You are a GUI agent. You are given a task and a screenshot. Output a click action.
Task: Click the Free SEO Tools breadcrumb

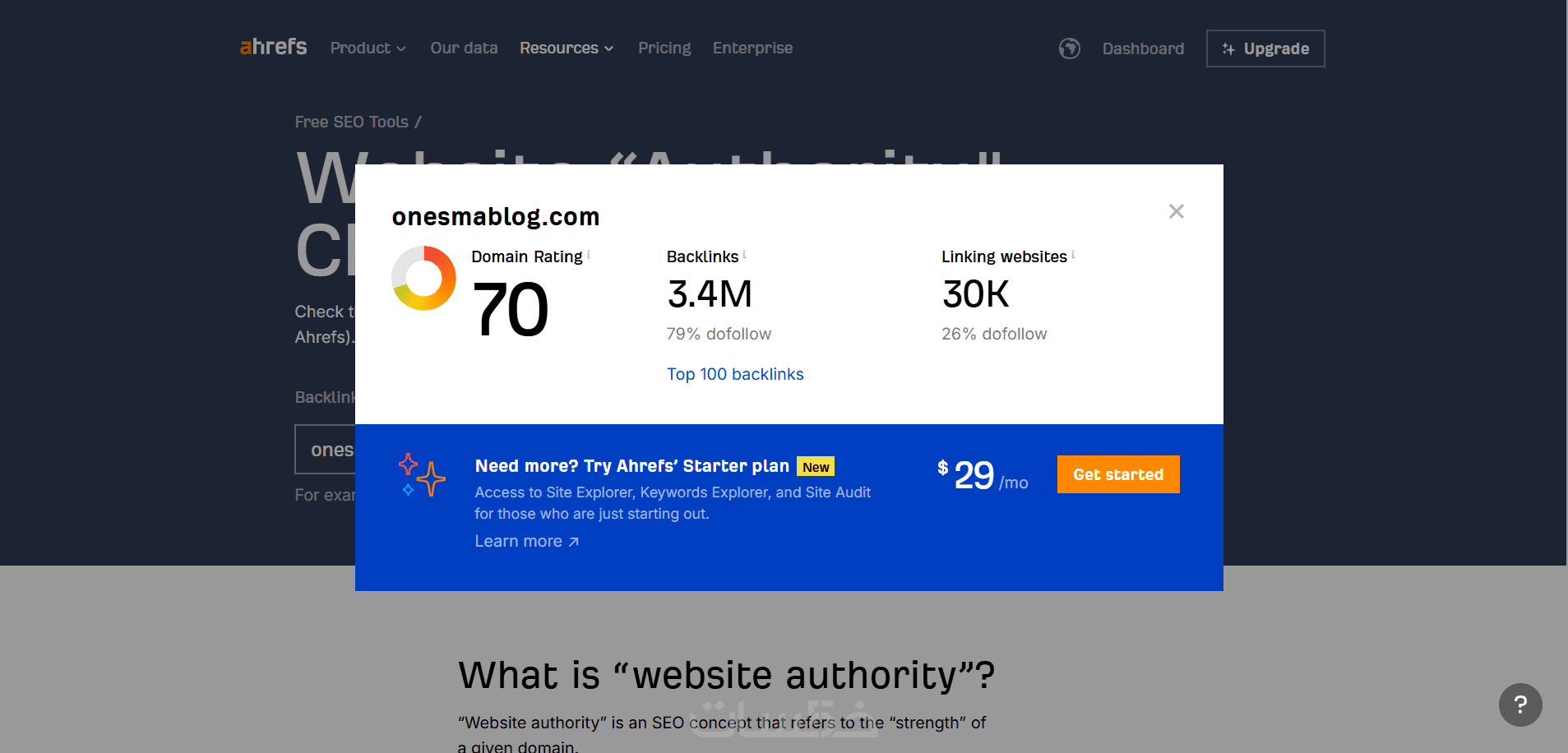tap(352, 122)
